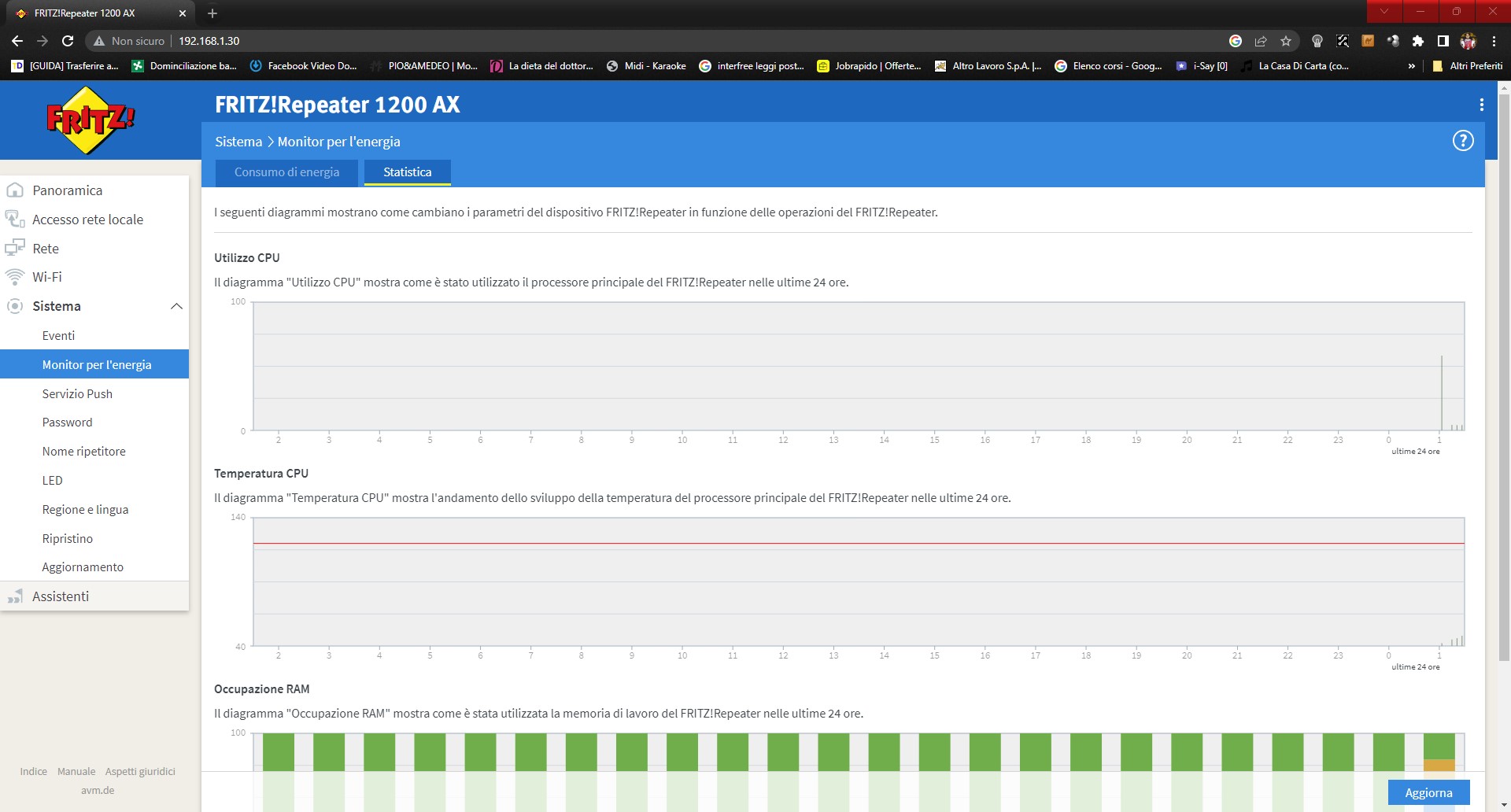
Task: Click the Accesso rete locale icon
Action: 15,220
